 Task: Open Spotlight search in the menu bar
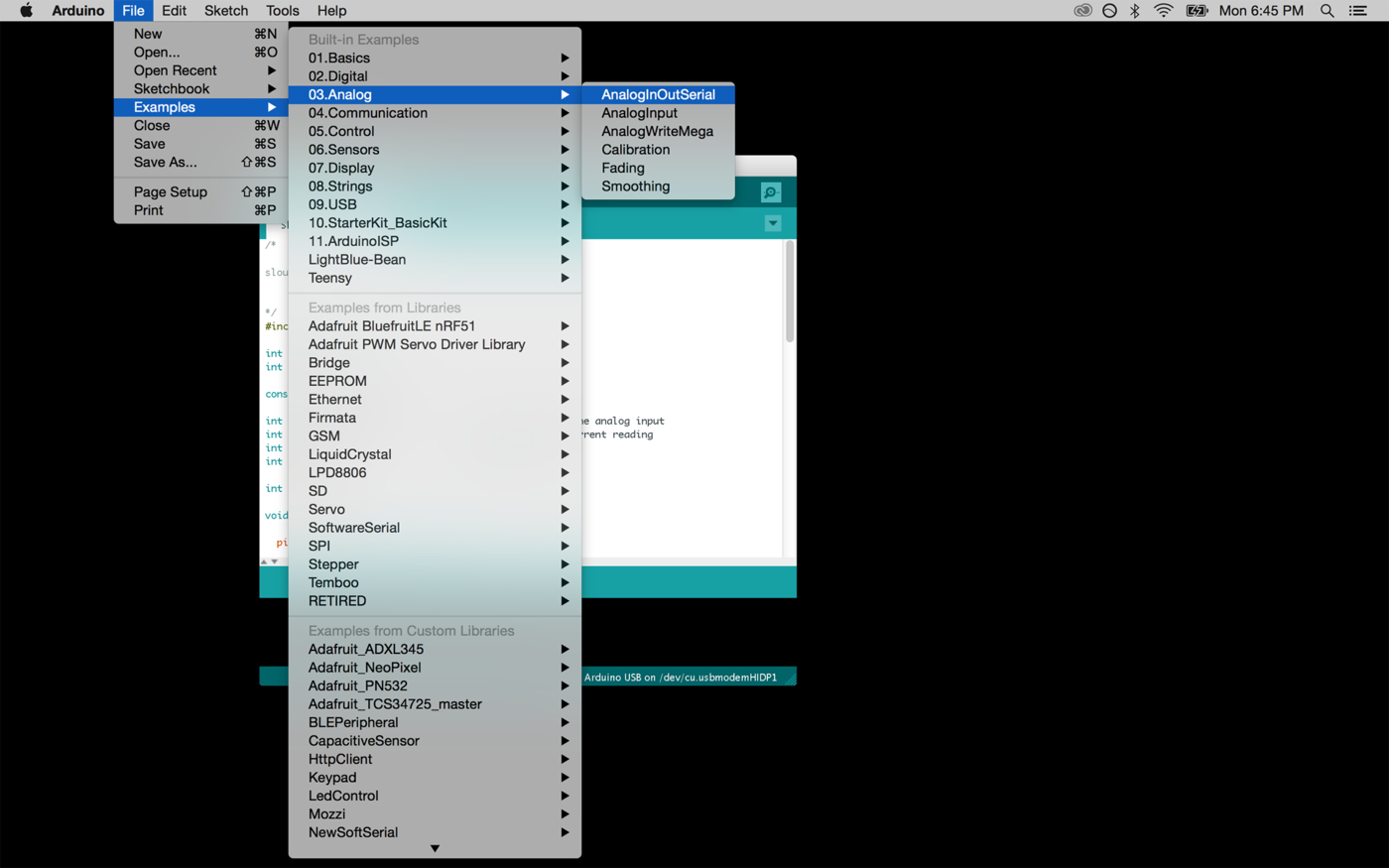click(x=1326, y=11)
